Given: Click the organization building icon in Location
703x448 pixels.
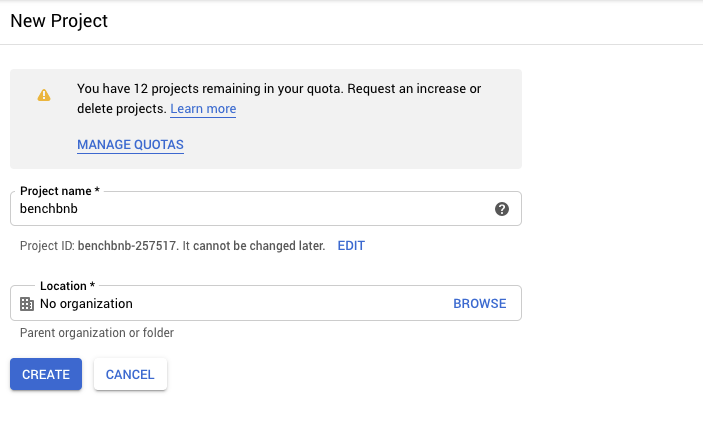Looking at the screenshot, I should coord(27,304).
